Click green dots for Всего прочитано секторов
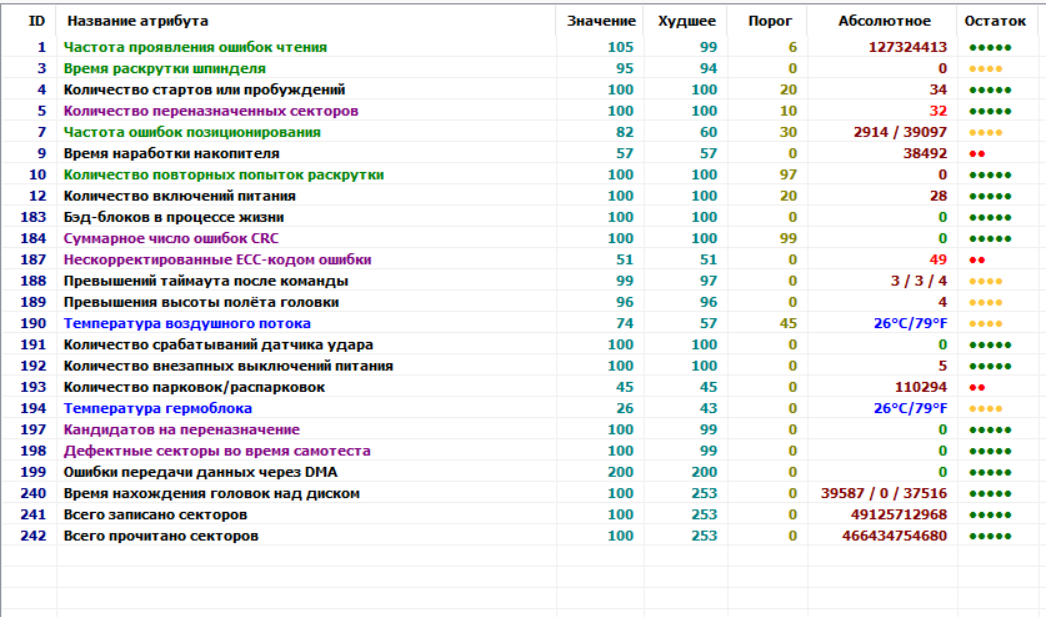The height and width of the screenshot is (617, 1046). click(989, 536)
